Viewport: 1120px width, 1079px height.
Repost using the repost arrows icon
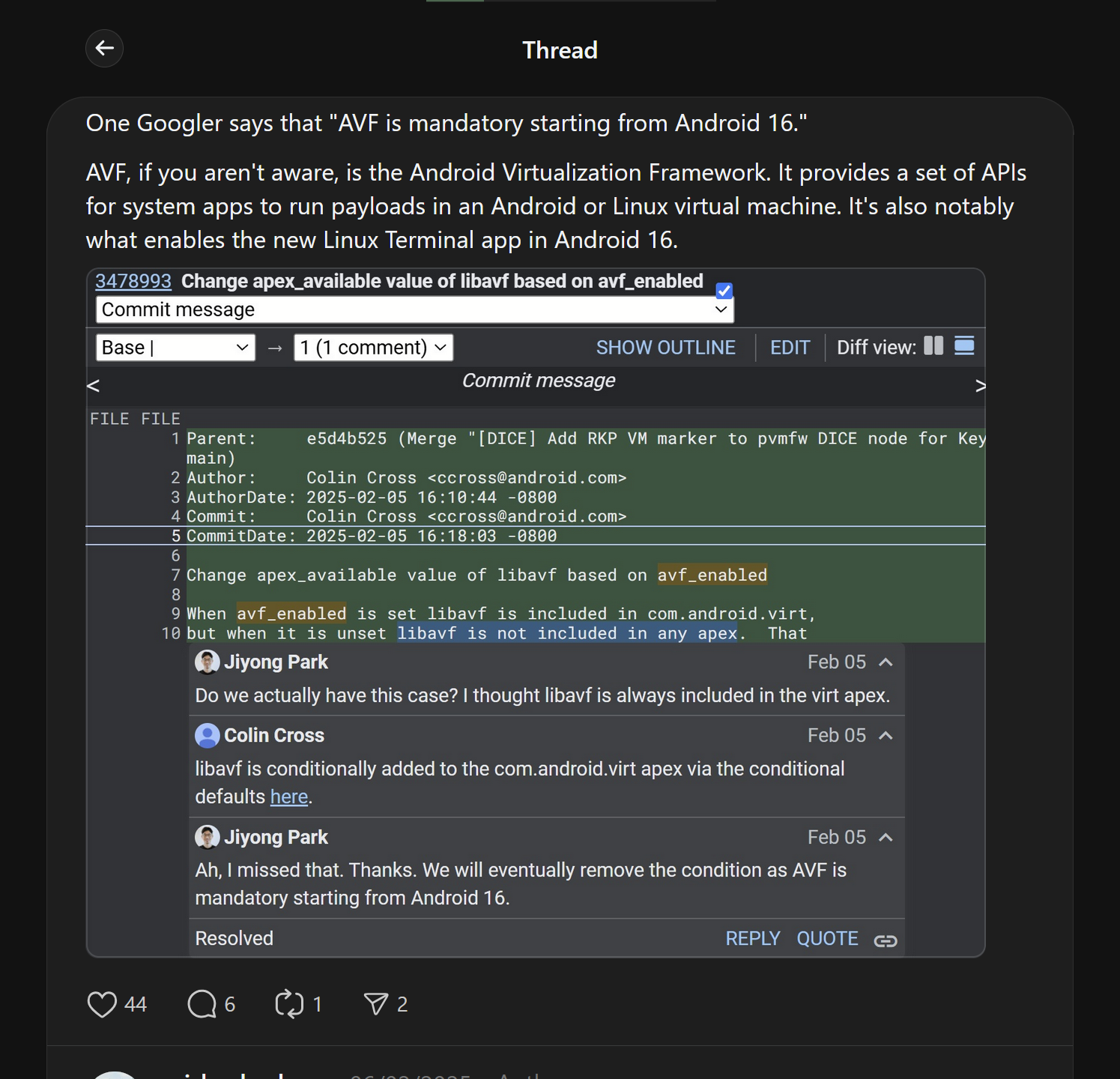pos(289,1004)
